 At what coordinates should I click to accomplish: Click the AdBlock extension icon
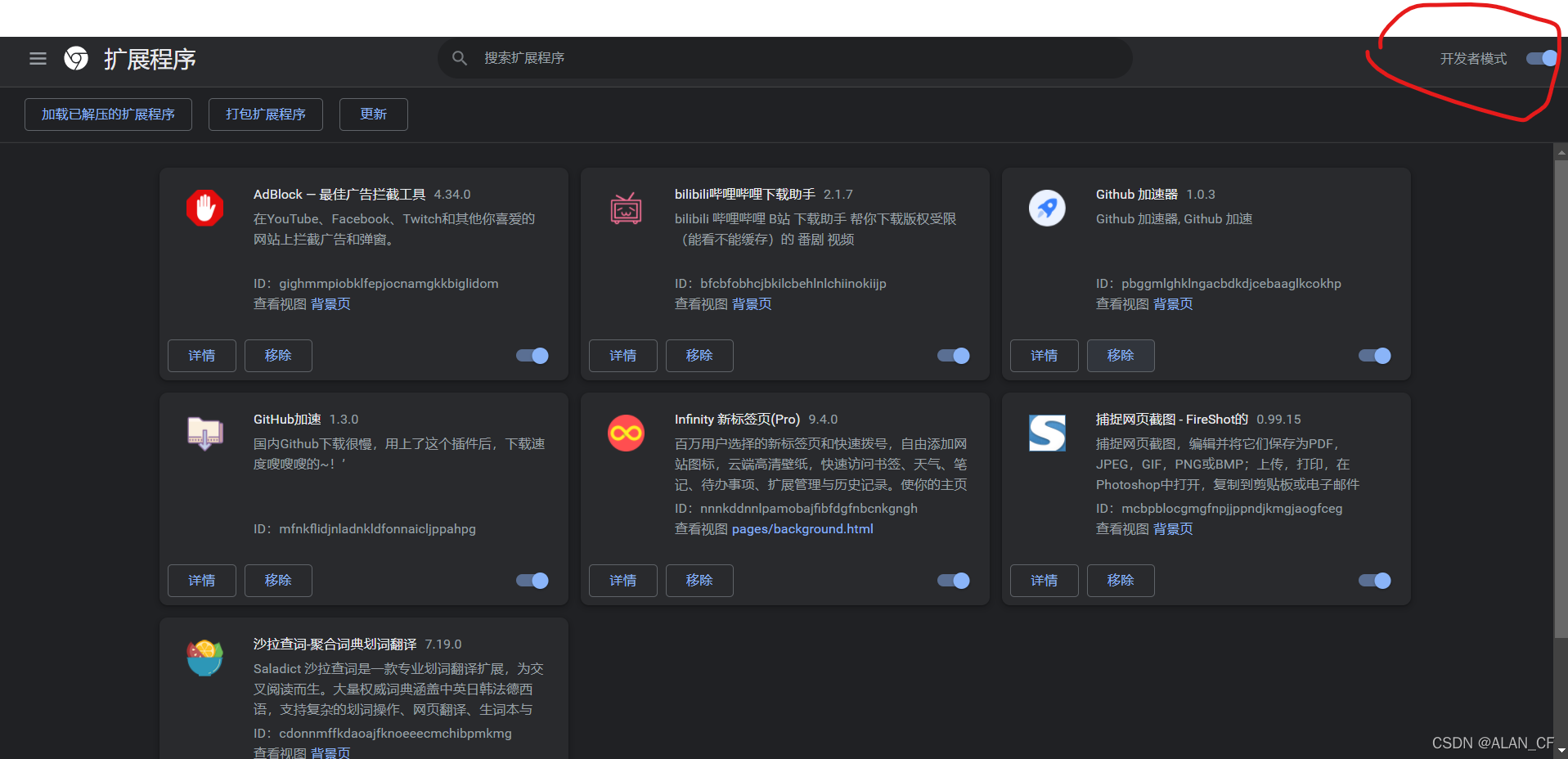tap(205, 209)
